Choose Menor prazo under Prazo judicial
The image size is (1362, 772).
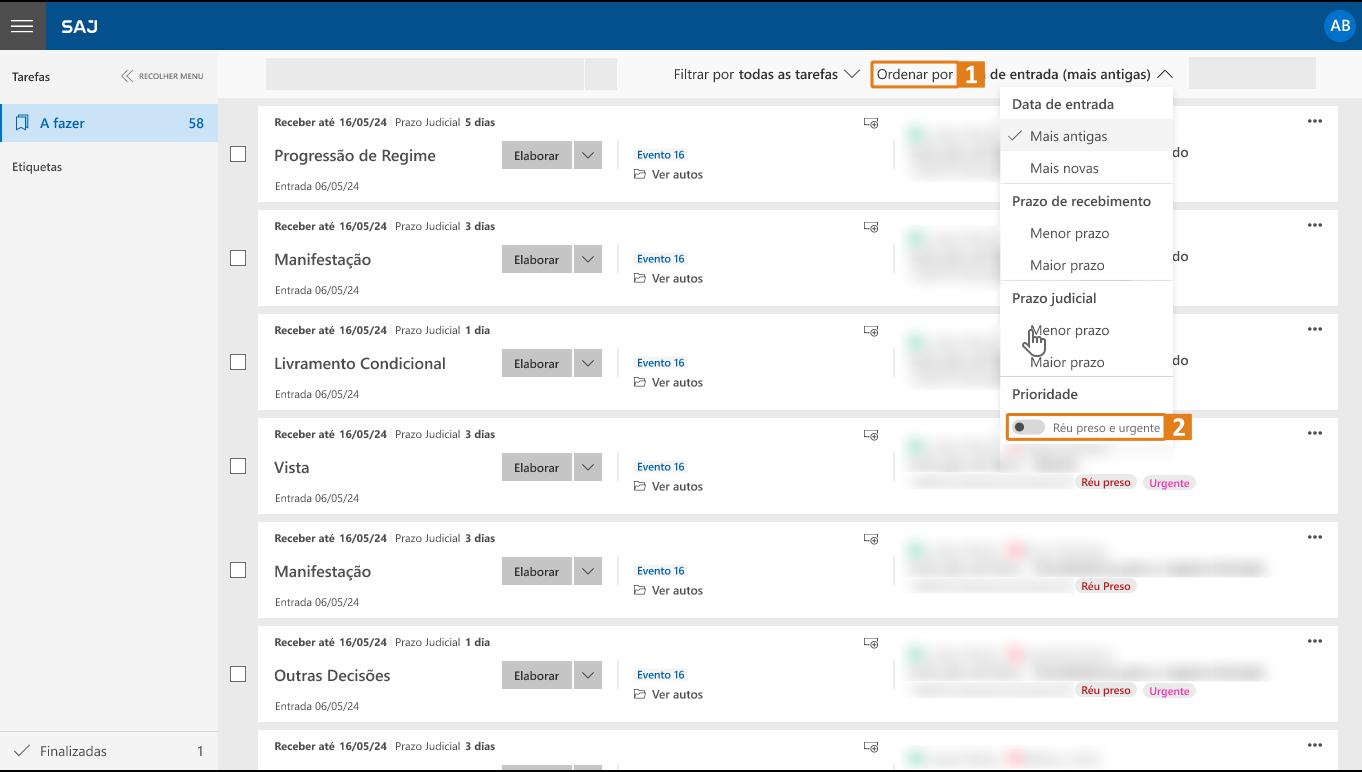(1069, 330)
